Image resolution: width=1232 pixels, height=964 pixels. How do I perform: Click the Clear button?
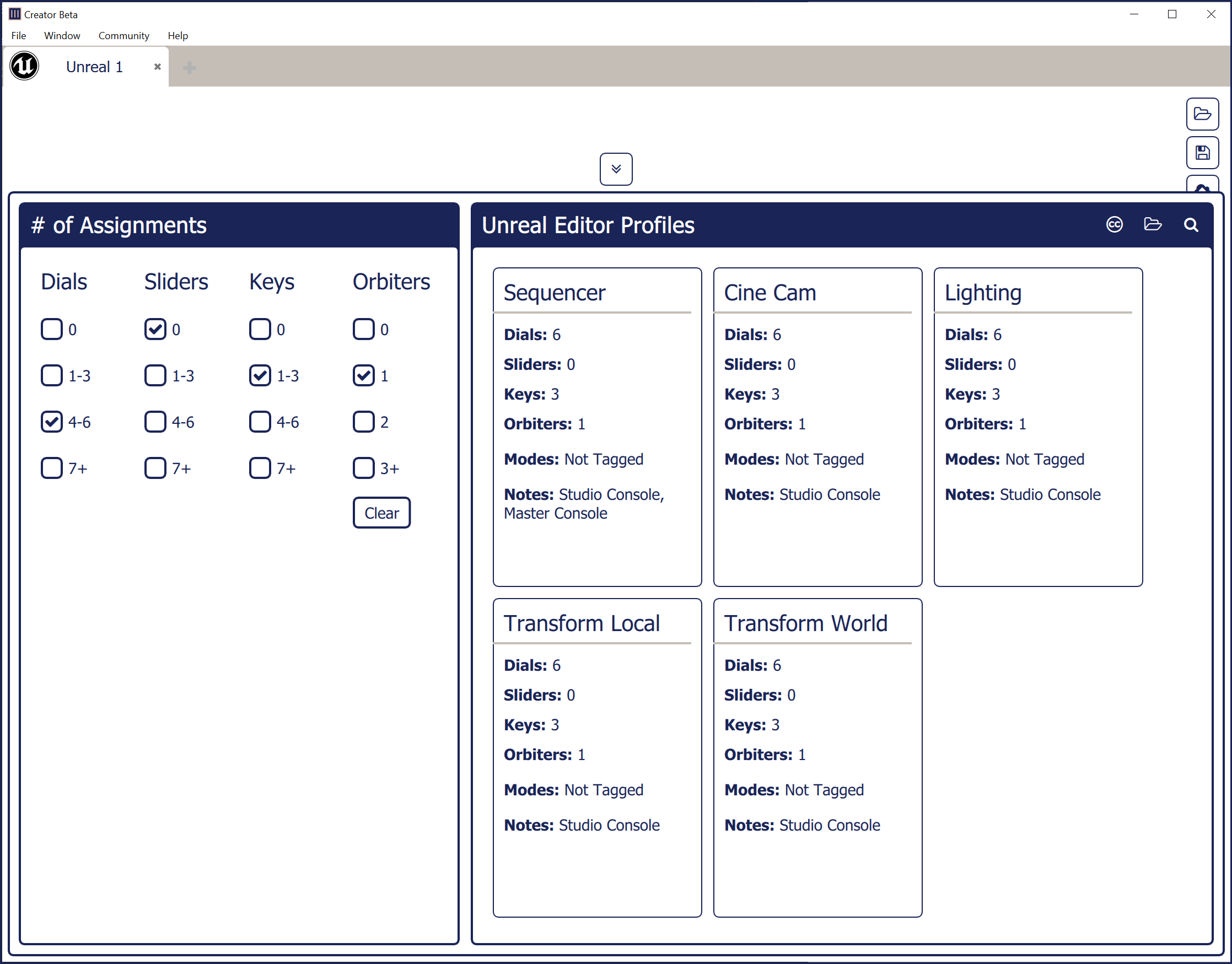[381, 513]
